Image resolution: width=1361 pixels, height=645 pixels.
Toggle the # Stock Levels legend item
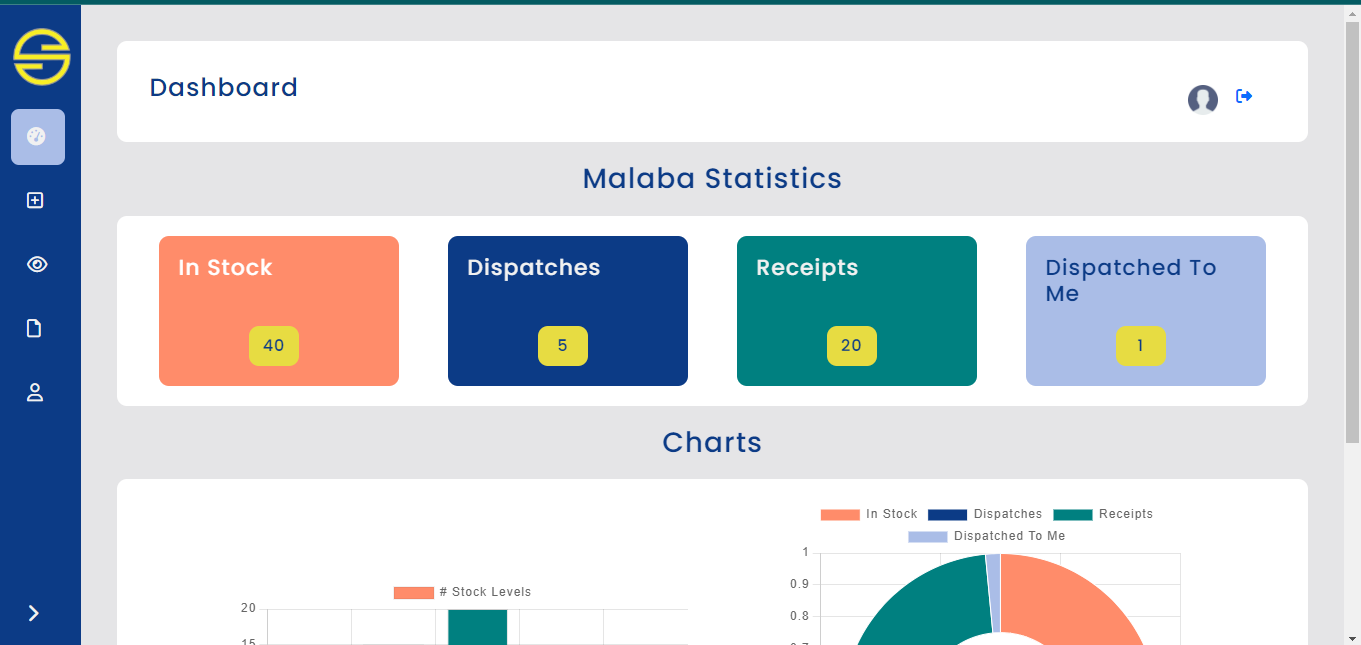pyautogui.click(x=462, y=592)
